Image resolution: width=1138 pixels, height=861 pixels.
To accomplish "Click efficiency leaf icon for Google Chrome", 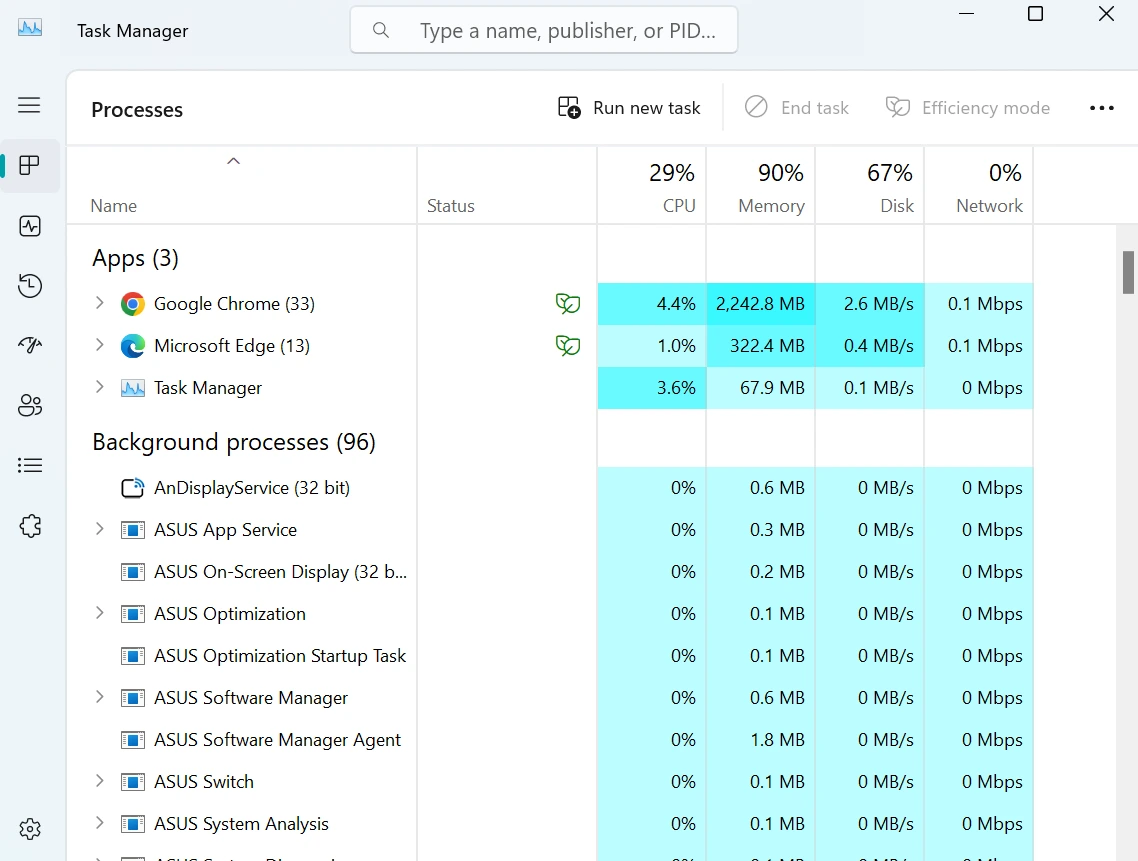I will 568,303.
